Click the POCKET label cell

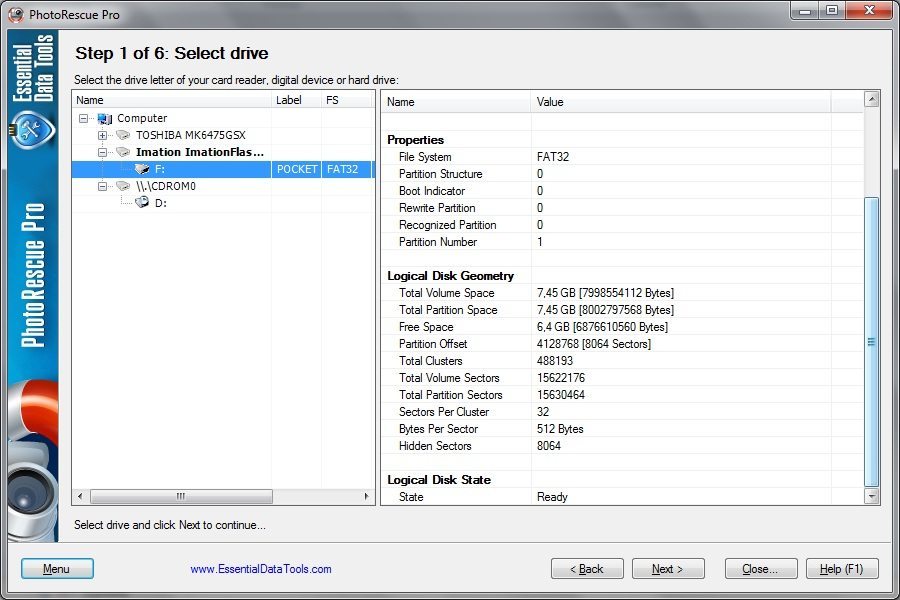[296, 169]
